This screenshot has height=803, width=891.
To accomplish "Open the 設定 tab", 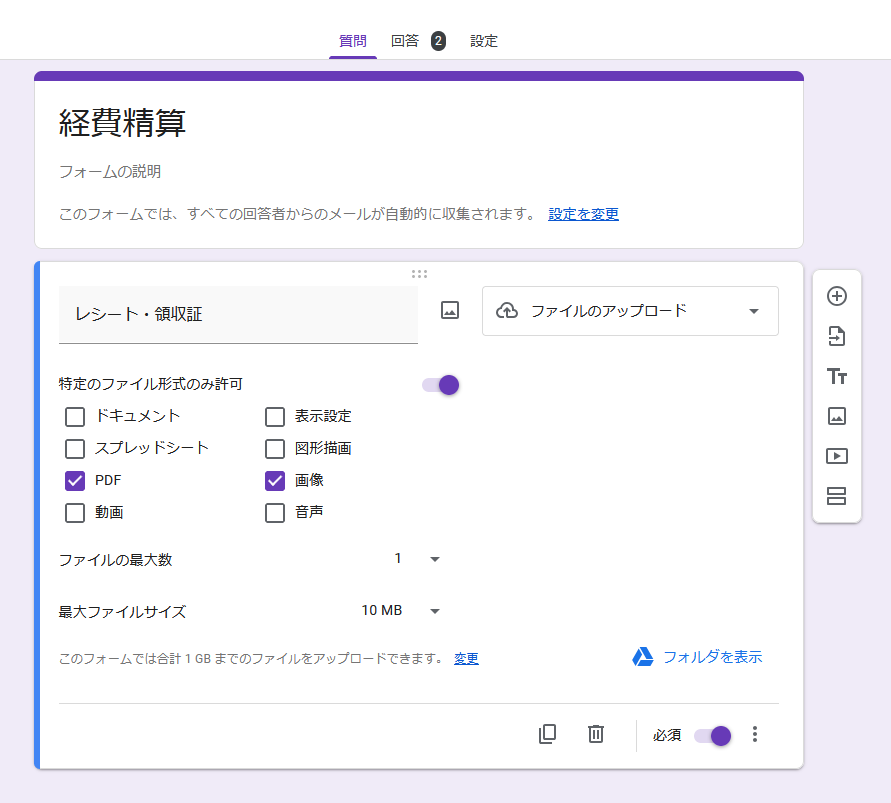I will pyautogui.click(x=484, y=41).
